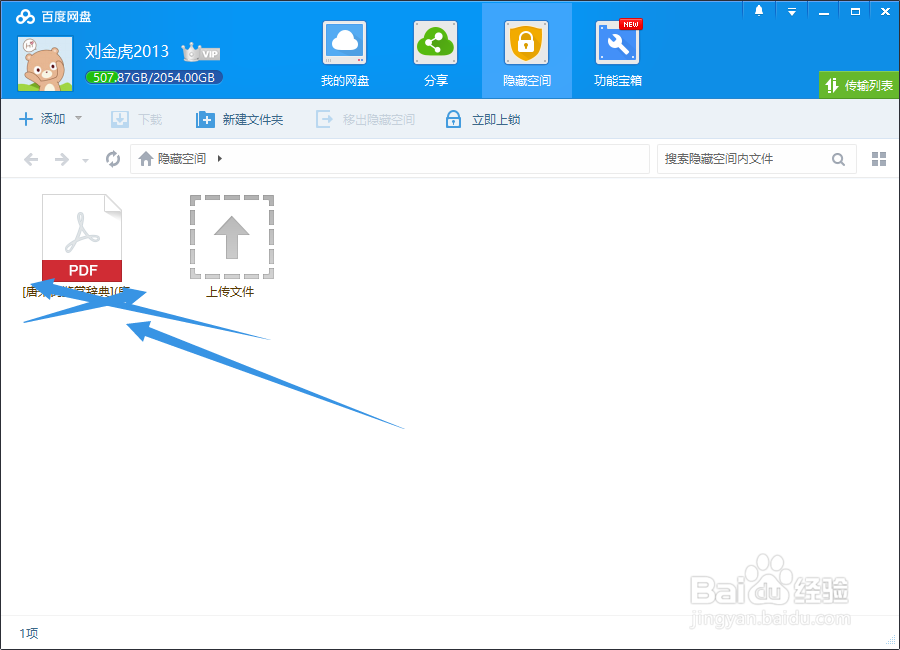Screen dimensions: 900x650
Task: Select the PDF file thumbnail
Action: pyautogui.click(x=82, y=238)
